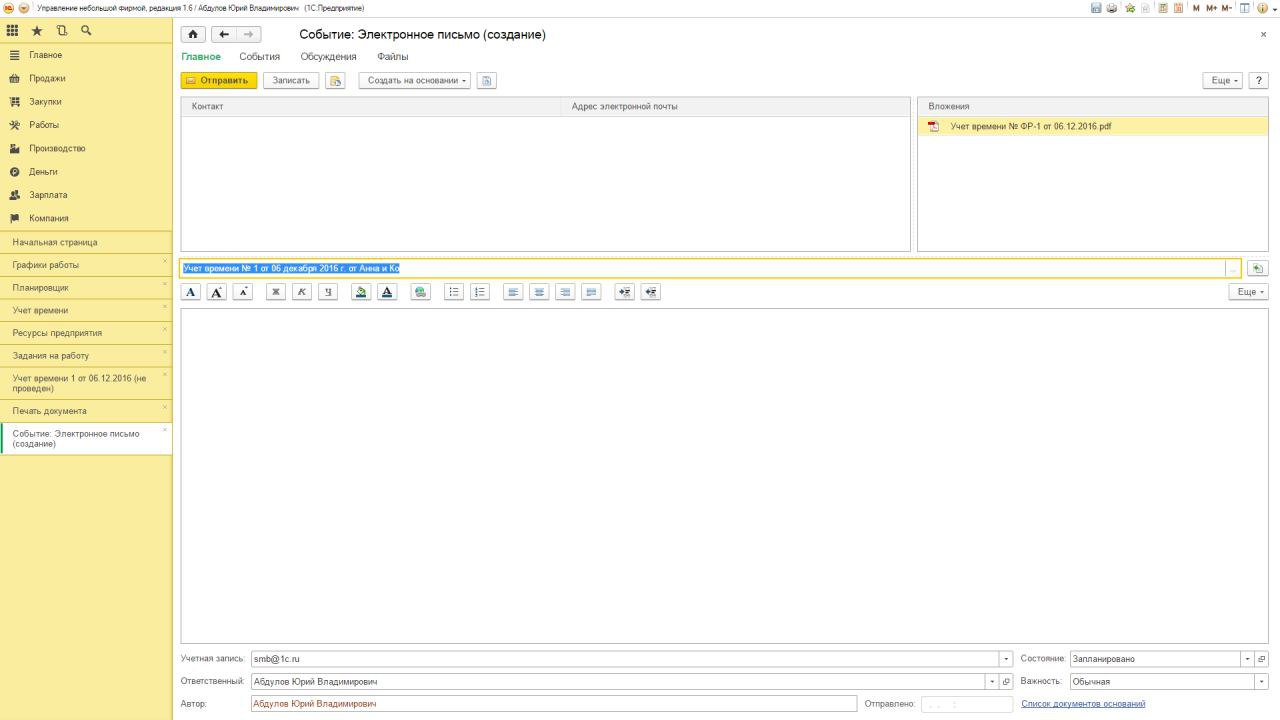This screenshot has height=720, width=1280.
Task: Click inside the email body editor
Action: click(724, 475)
